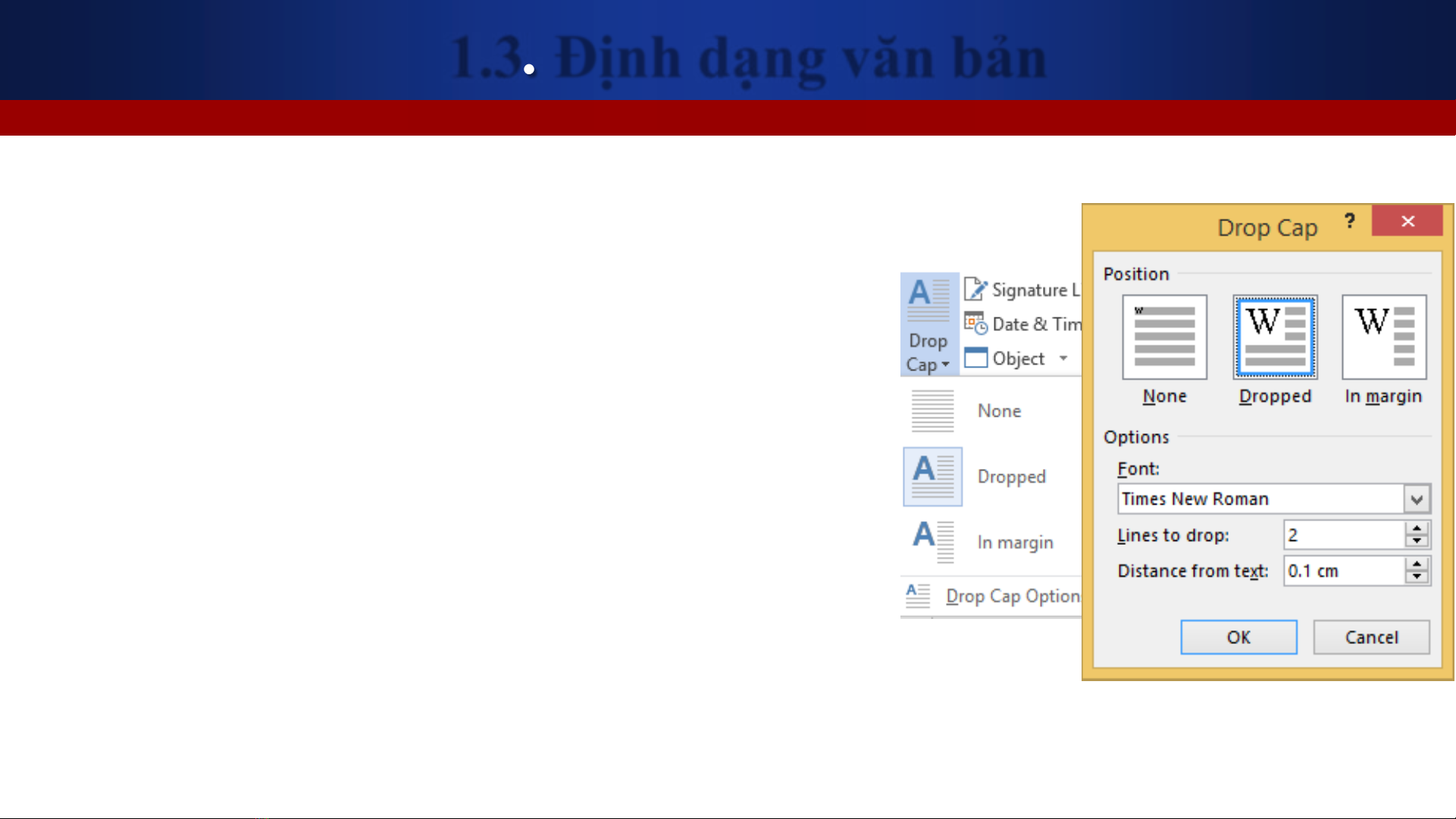Image resolution: width=1456 pixels, height=819 pixels.
Task: Choose None in the Drop Cap menu
Action: pos(991,411)
